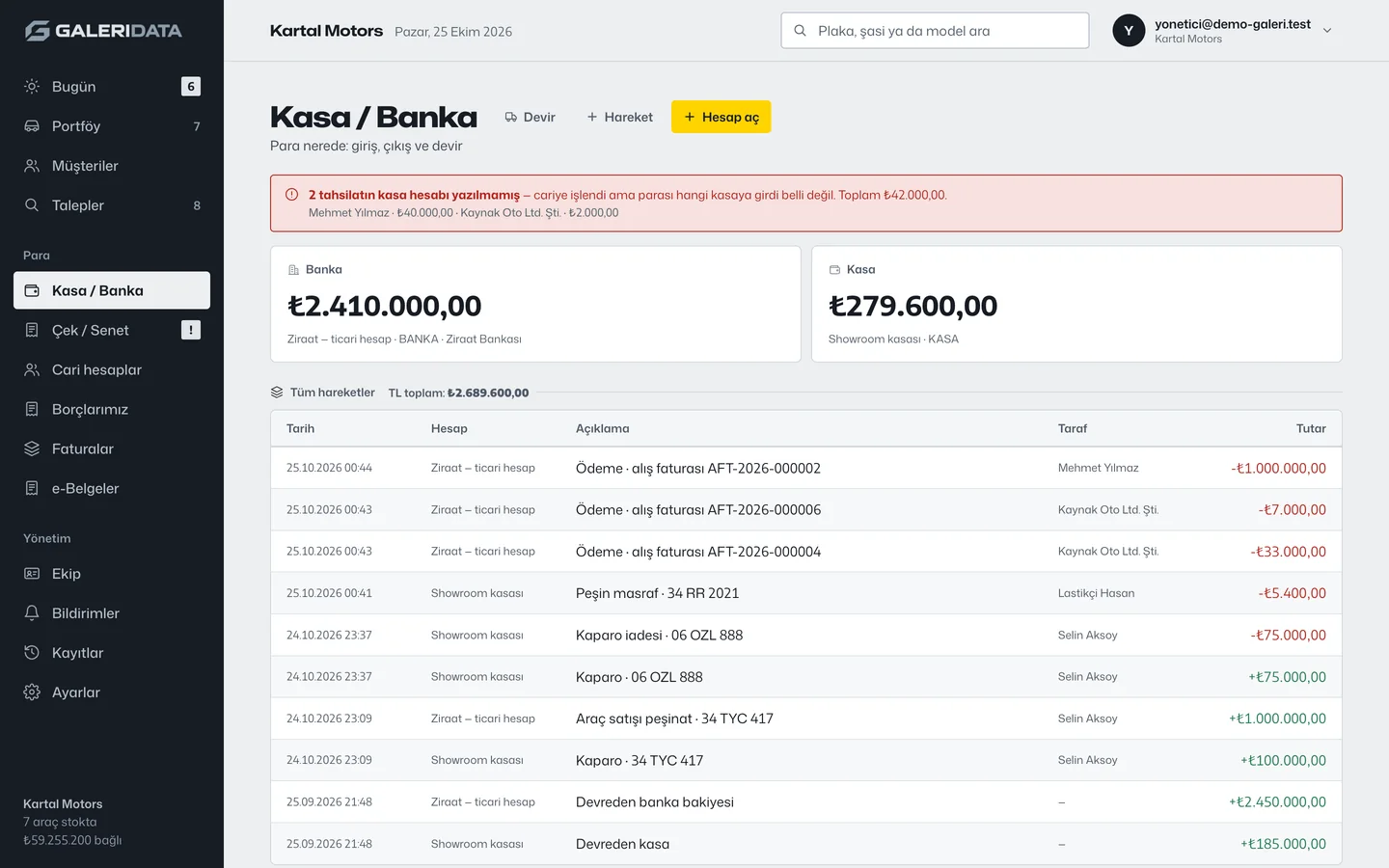The width and height of the screenshot is (1389, 868).
Task: Open Faturalar via its layers icon
Action: tap(32, 448)
